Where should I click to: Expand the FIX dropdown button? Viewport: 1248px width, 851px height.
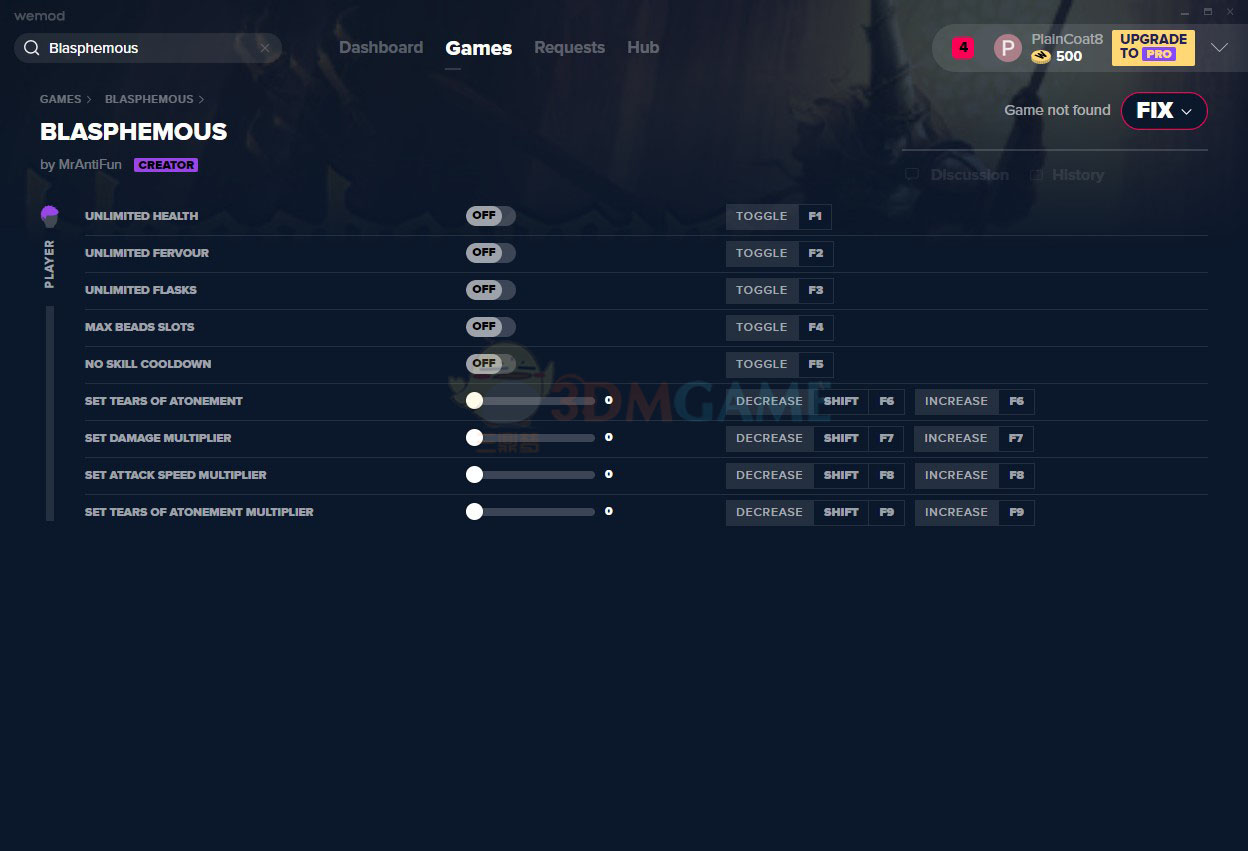(x=1164, y=111)
